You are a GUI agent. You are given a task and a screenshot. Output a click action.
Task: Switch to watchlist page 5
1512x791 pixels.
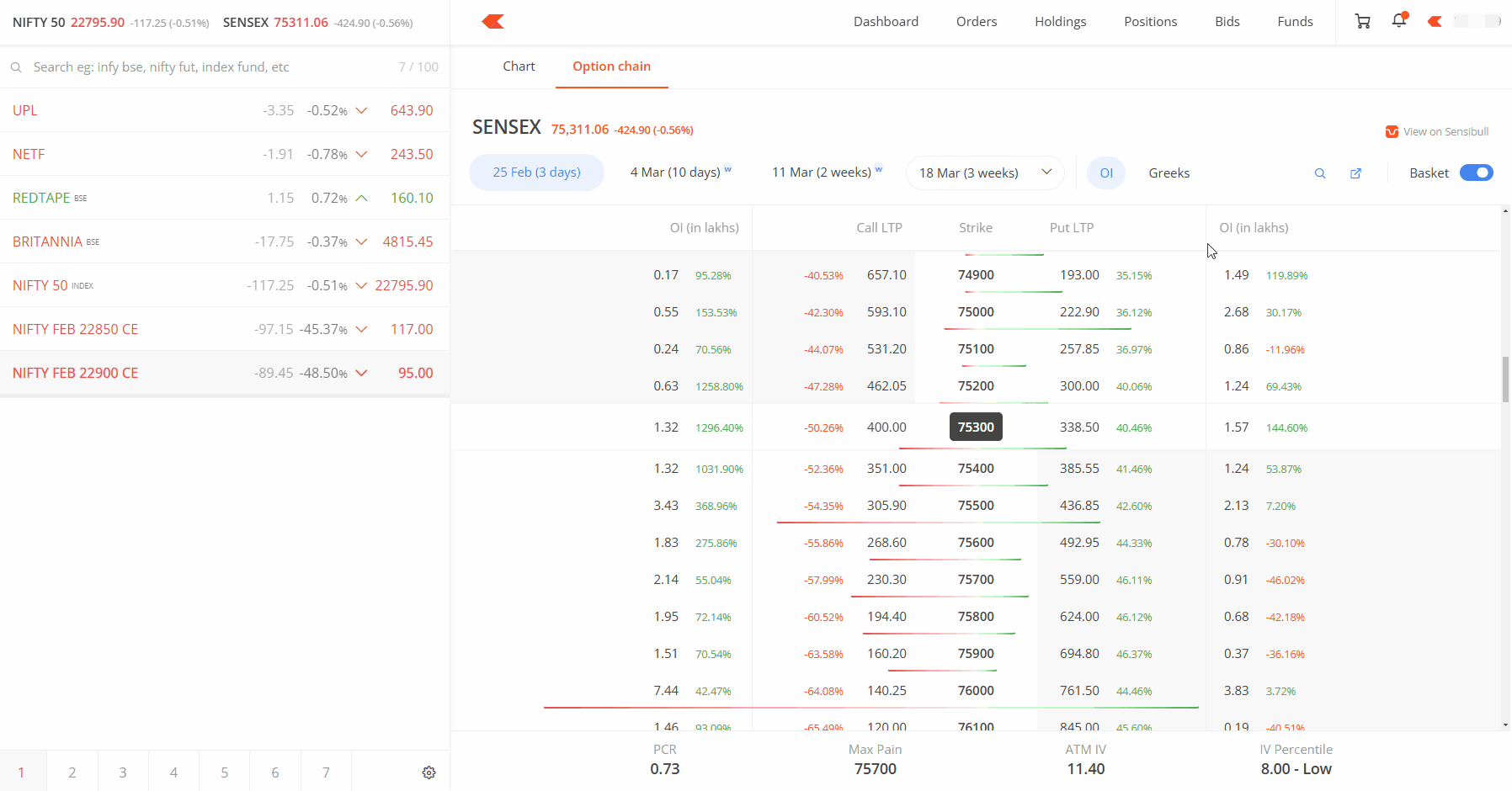[225, 772]
